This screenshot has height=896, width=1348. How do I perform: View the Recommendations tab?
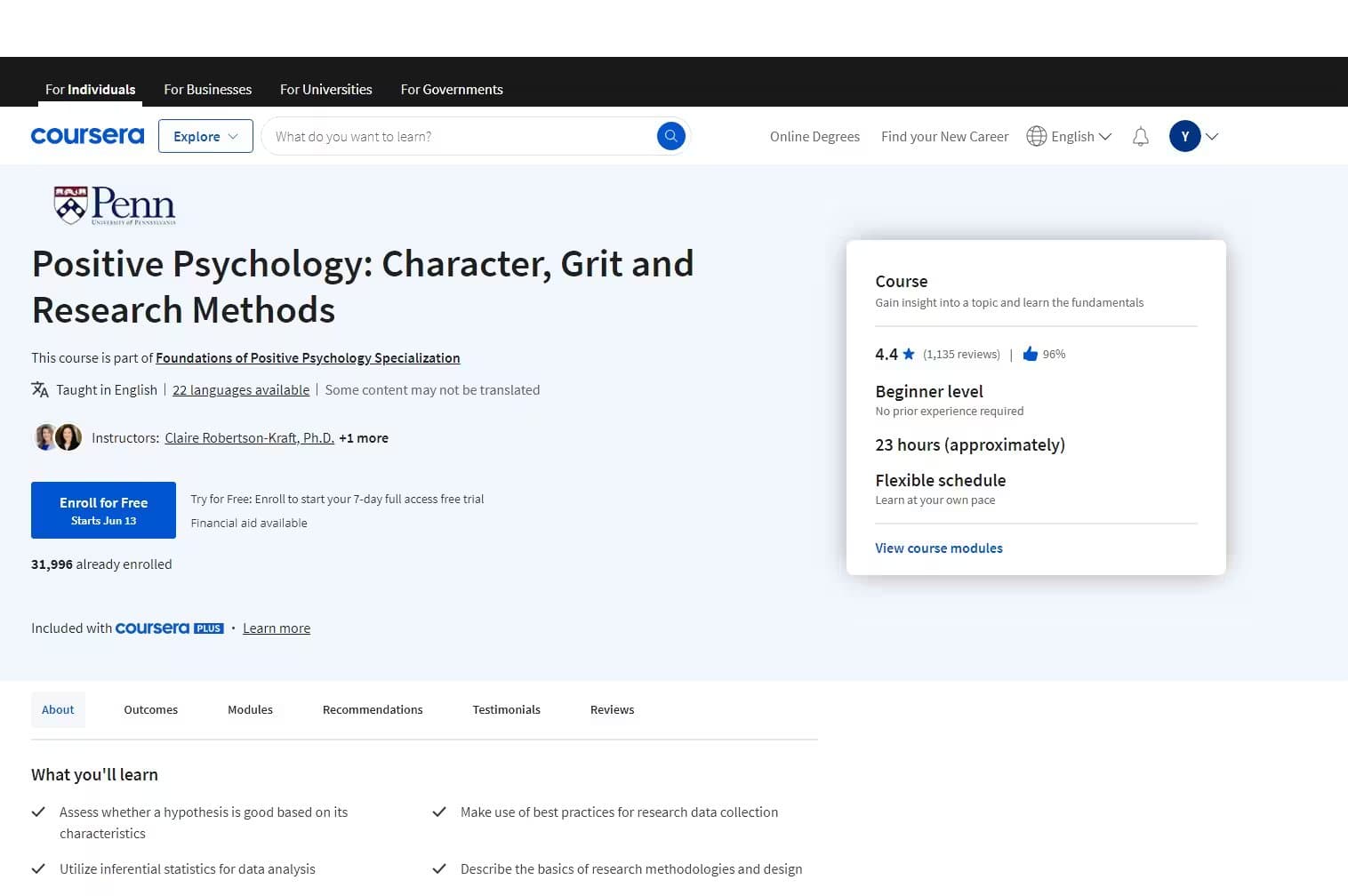(373, 709)
